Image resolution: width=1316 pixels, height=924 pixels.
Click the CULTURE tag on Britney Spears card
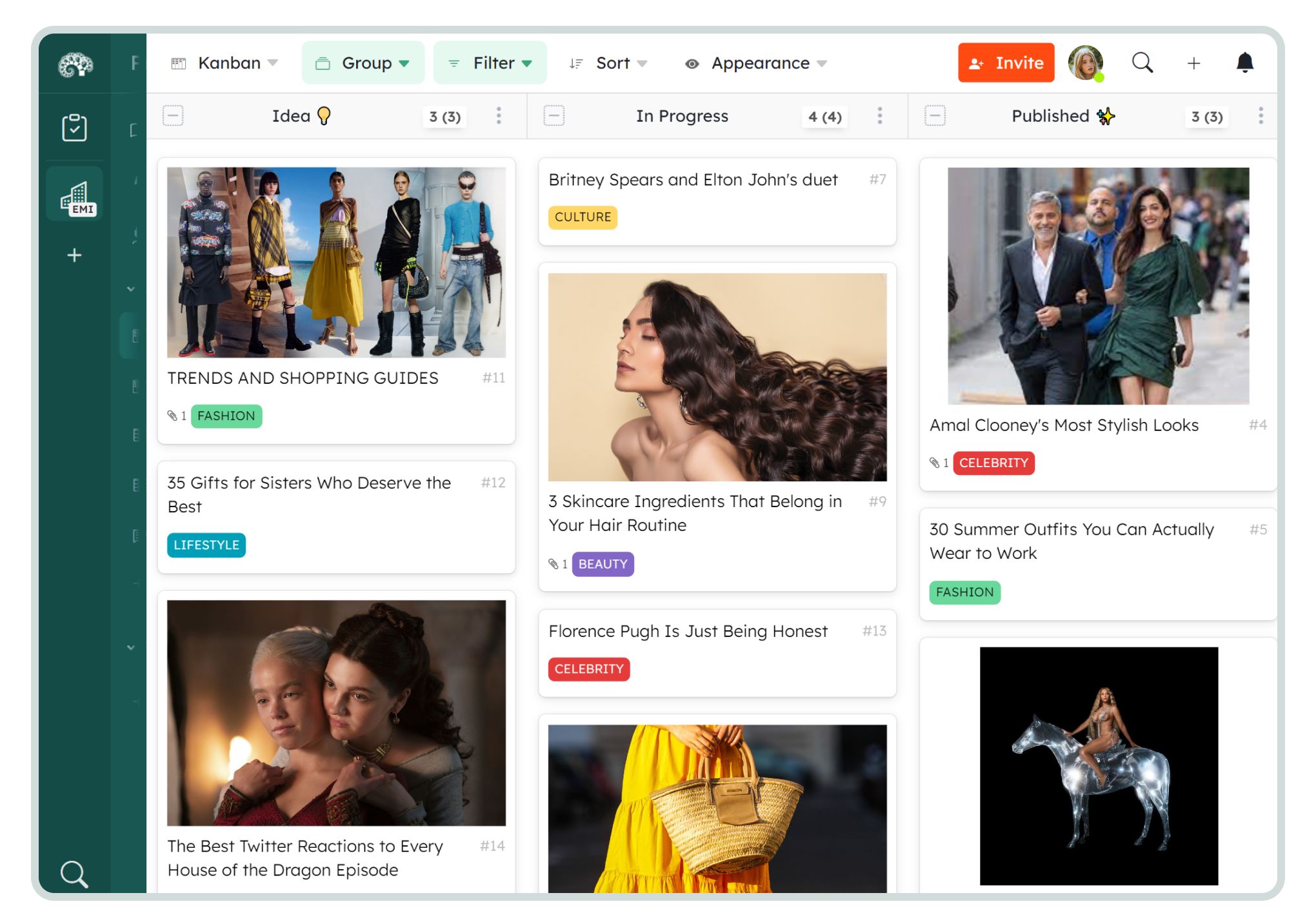coord(583,217)
